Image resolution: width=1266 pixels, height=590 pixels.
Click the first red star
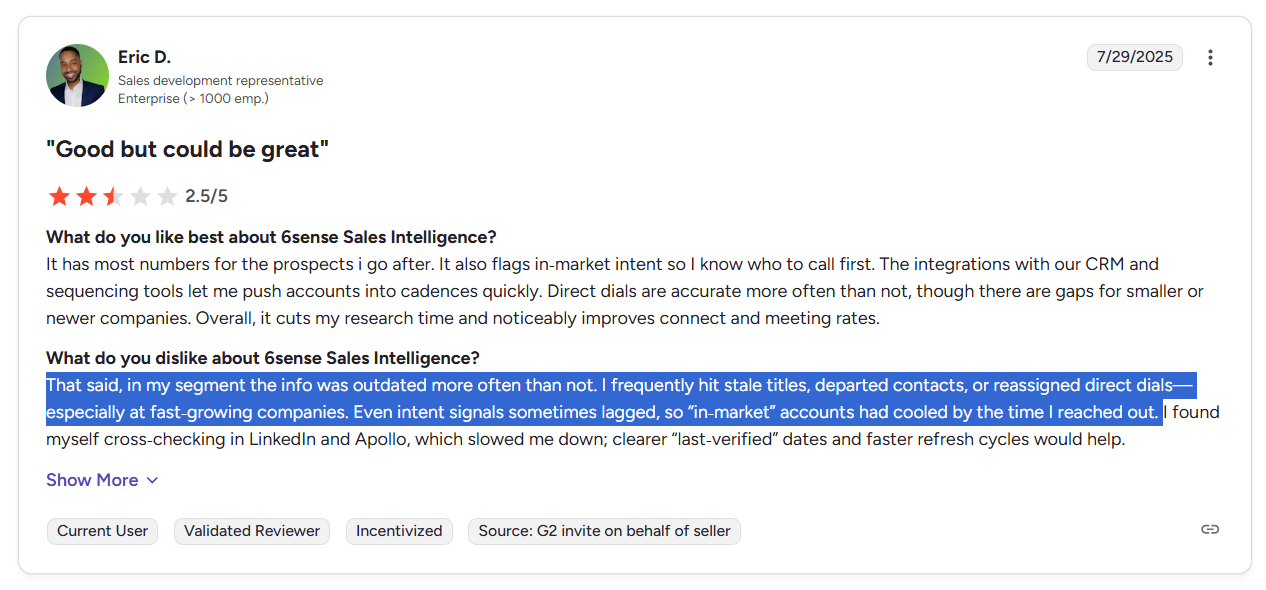click(59, 196)
